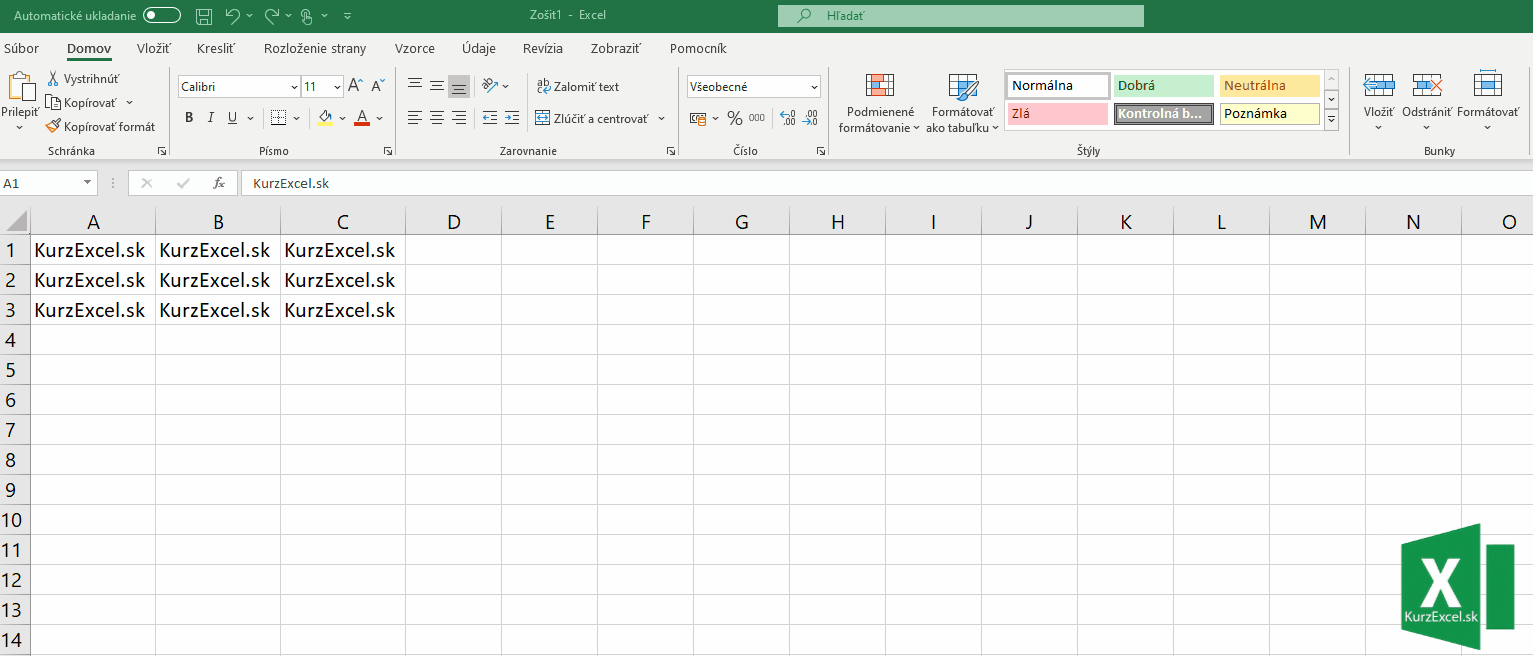Apply red font color A
The width and height of the screenshot is (1533, 656).
click(362, 118)
